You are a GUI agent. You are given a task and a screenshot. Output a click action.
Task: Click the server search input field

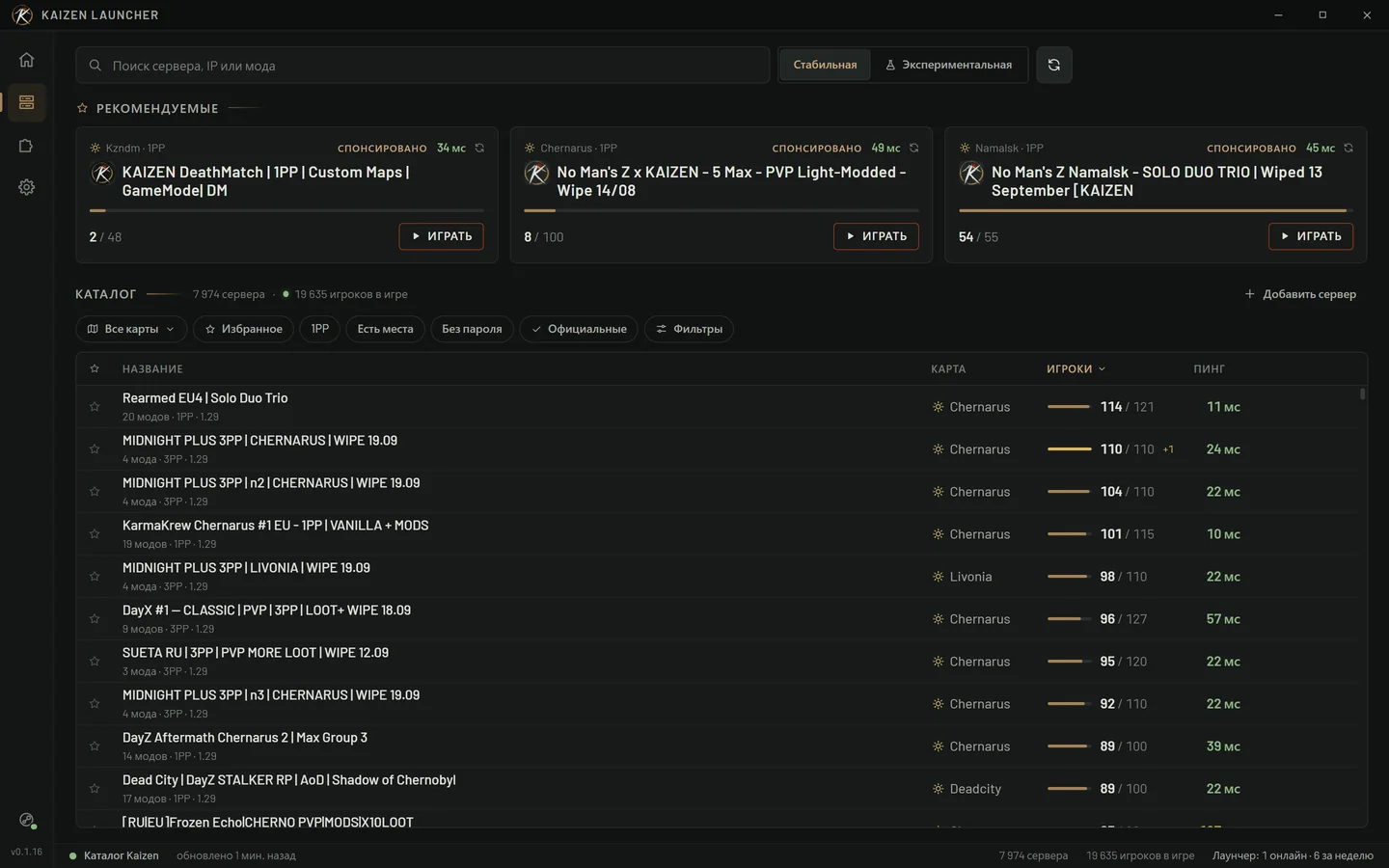pos(422,65)
